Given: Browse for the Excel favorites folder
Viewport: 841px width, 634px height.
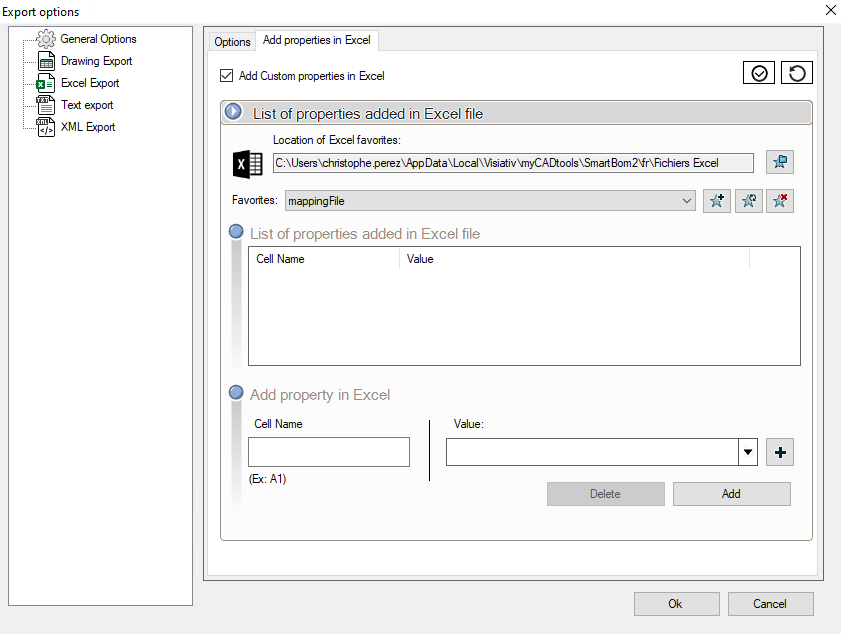Looking at the screenshot, I should pos(780,163).
